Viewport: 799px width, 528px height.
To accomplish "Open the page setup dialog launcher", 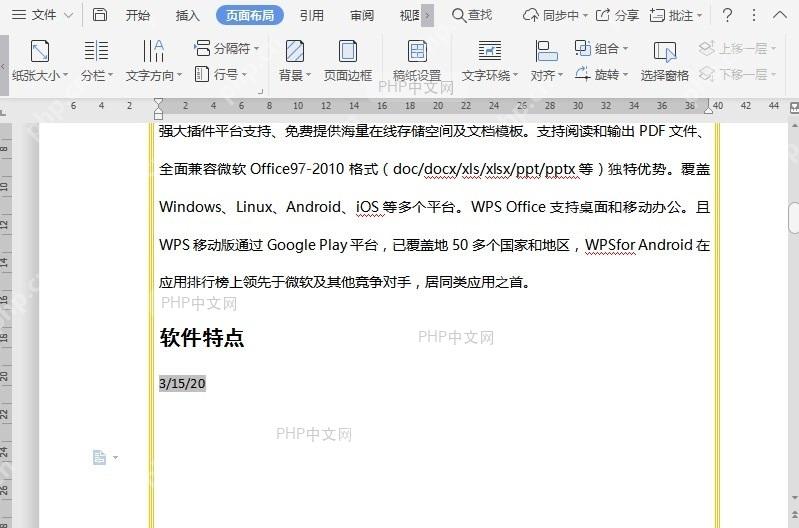I will (260, 92).
